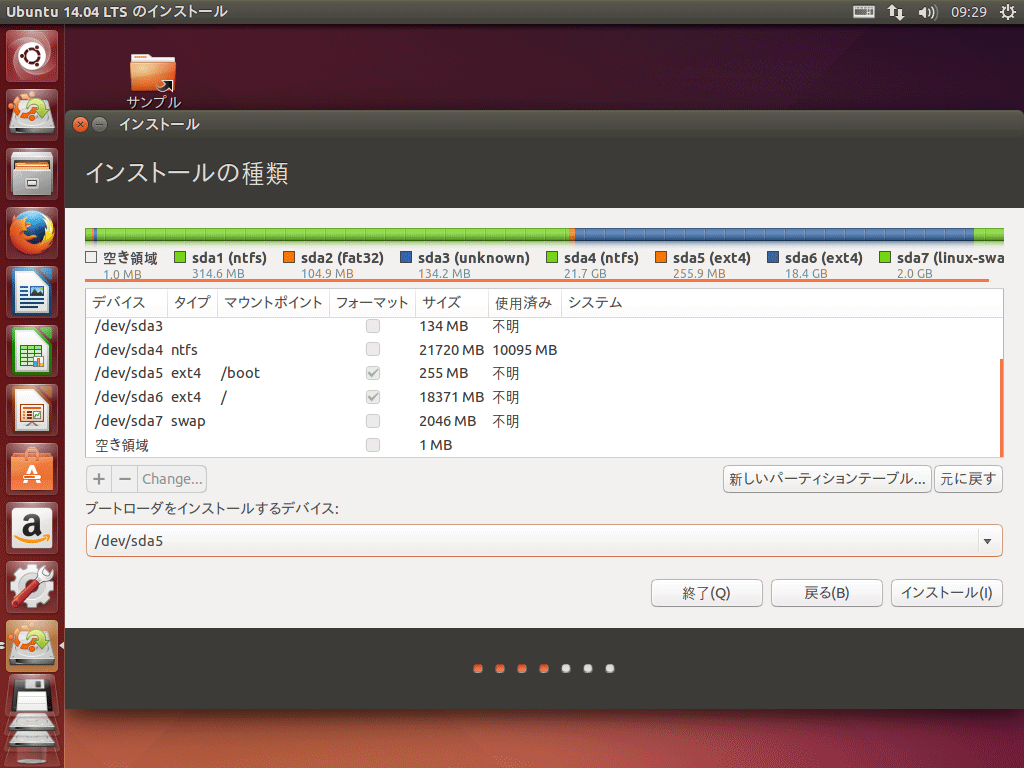Click the partition table vertical scrollbar
Viewport: 1024px width, 768px height.
1001,408
